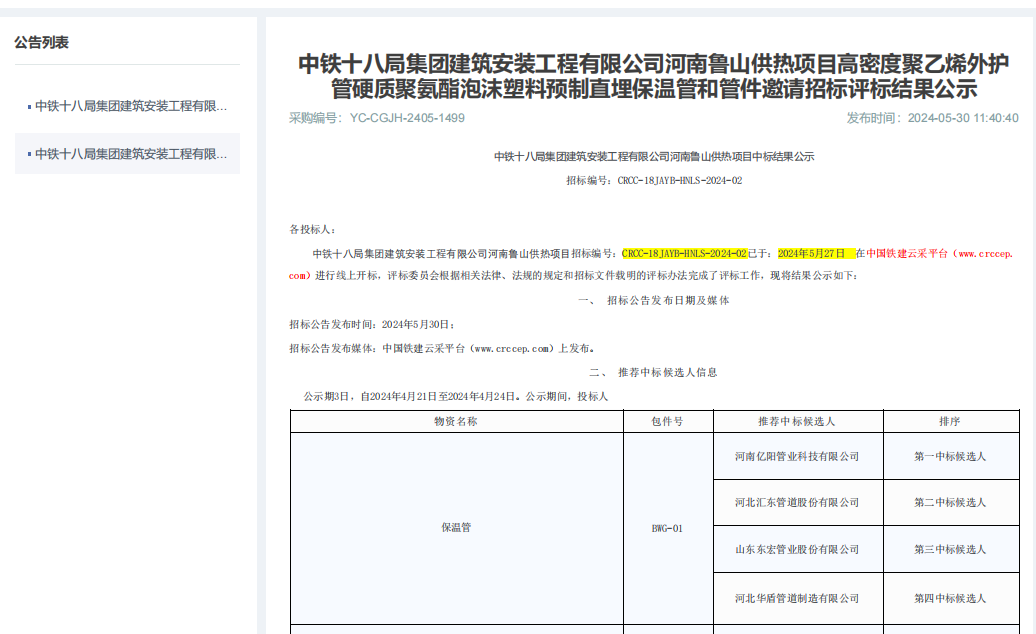This screenshot has height=634, width=1036.
Task: Click the yellow highlighted CRCC-18JAYB-HNLS-2024-02 bid number
Action: pyautogui.click(x=684, y=254)
